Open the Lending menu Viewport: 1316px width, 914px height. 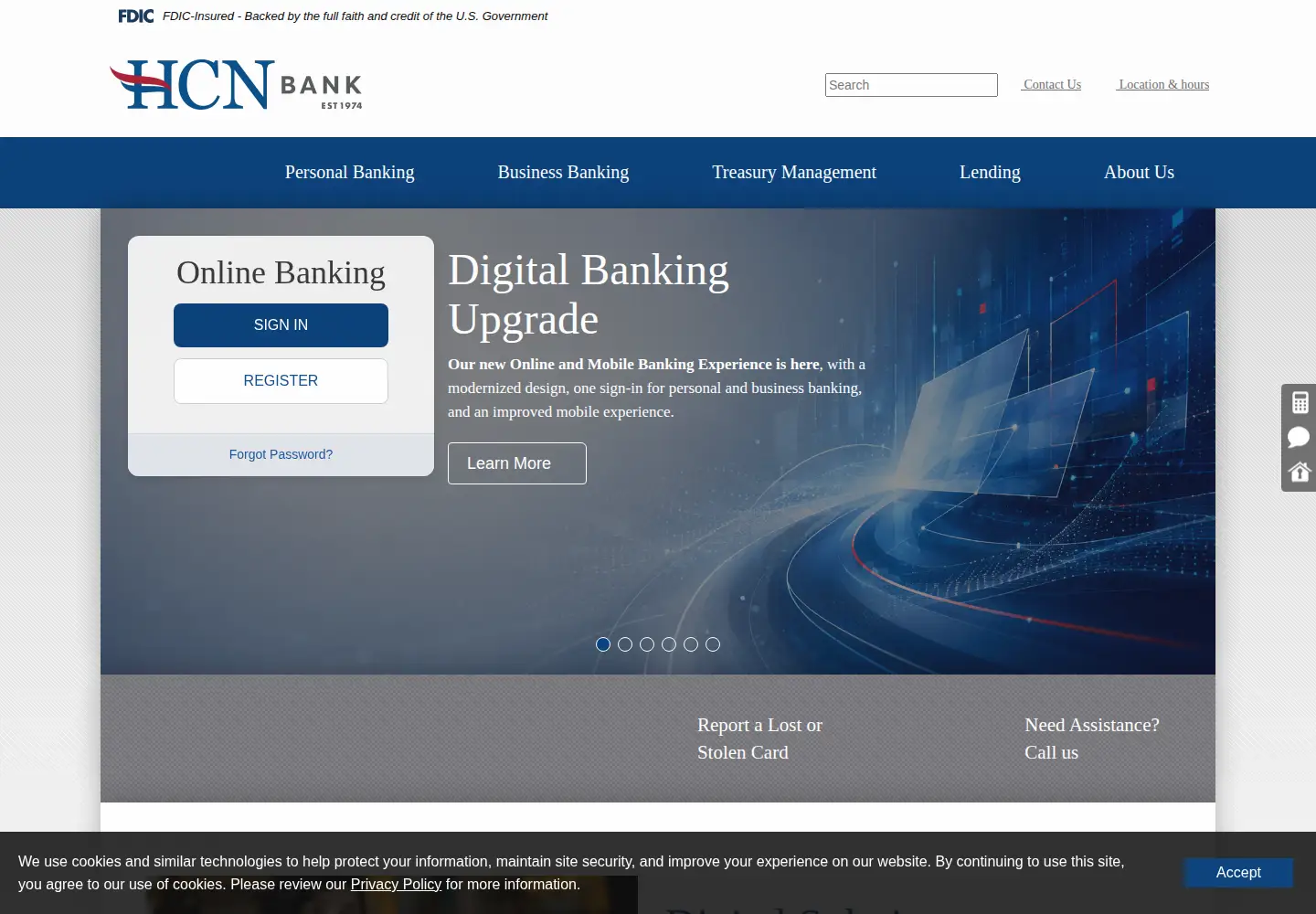(990, 172)
